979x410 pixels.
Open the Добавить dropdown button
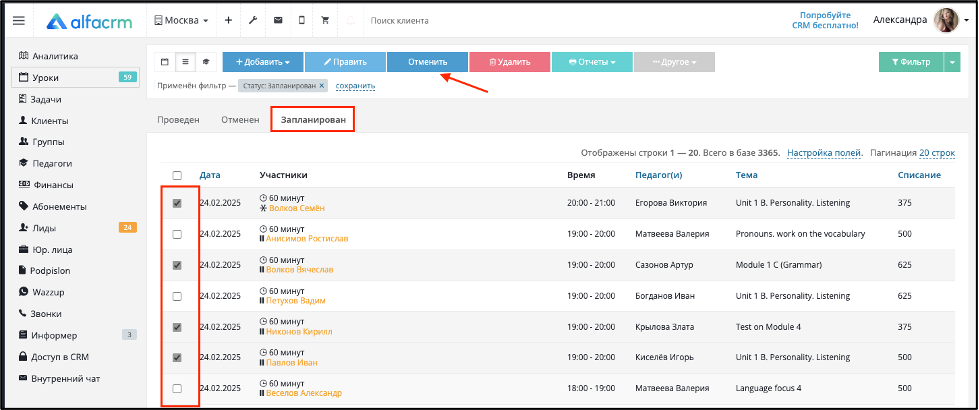[x=263, y=62]
